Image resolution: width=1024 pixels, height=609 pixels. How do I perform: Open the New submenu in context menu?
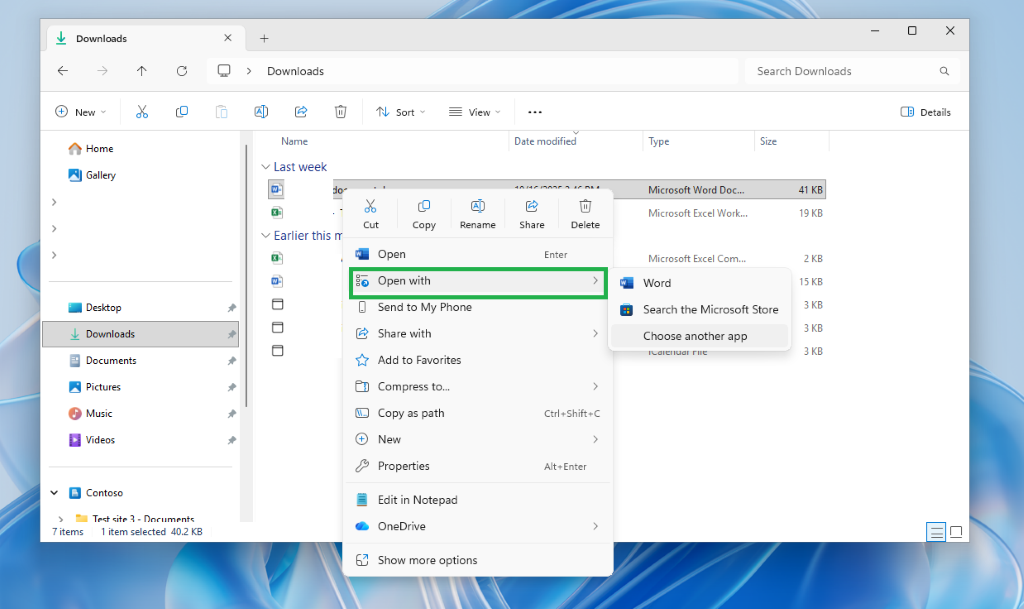(478, 439)
